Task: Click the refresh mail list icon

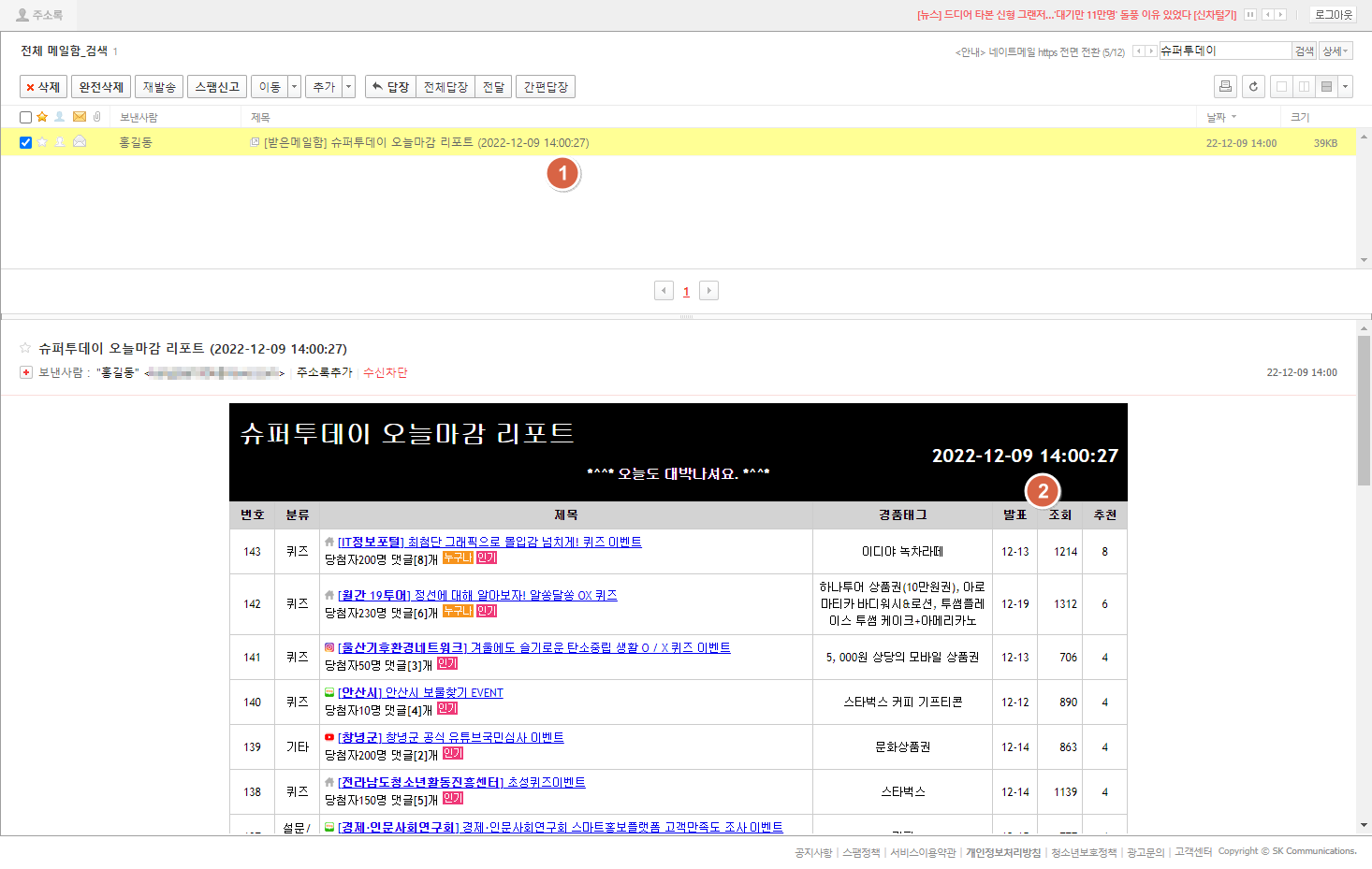Action: 1253,87
